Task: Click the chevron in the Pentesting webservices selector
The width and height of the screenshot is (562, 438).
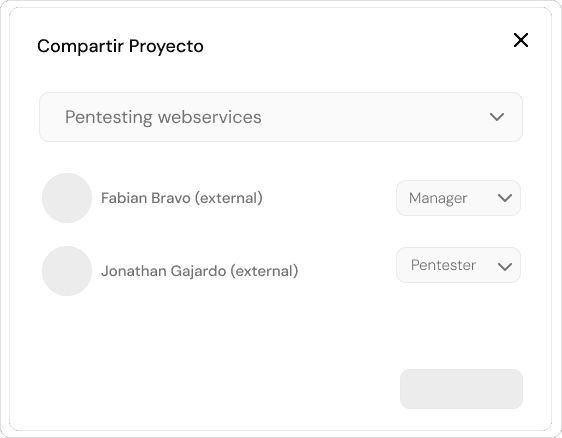Action: click(x=497, y=117)
